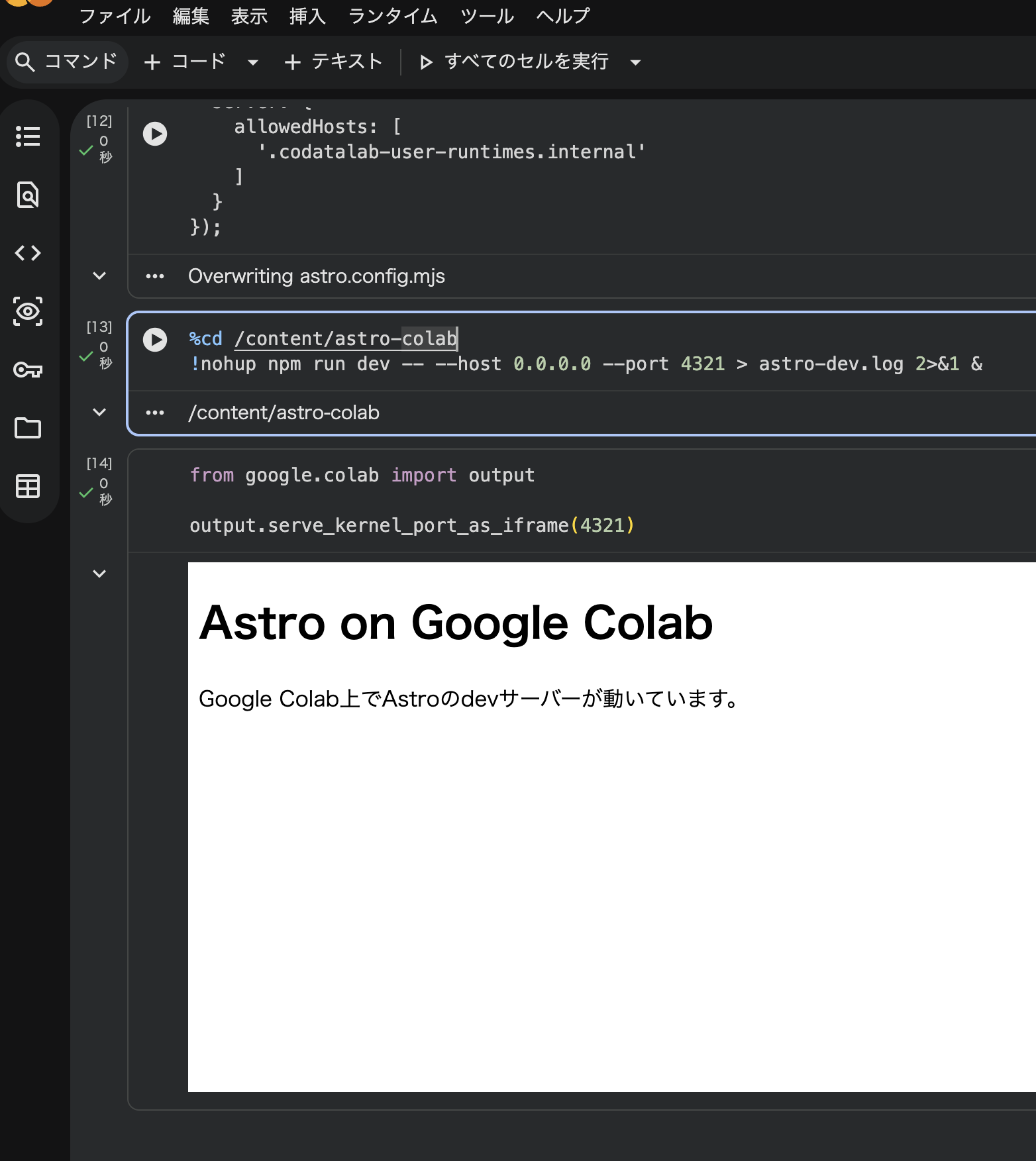This screenshot has width=1036, height=1161.
Task: Open the ファイル menu
Action: pyautogui.click(x=115, y=16)
